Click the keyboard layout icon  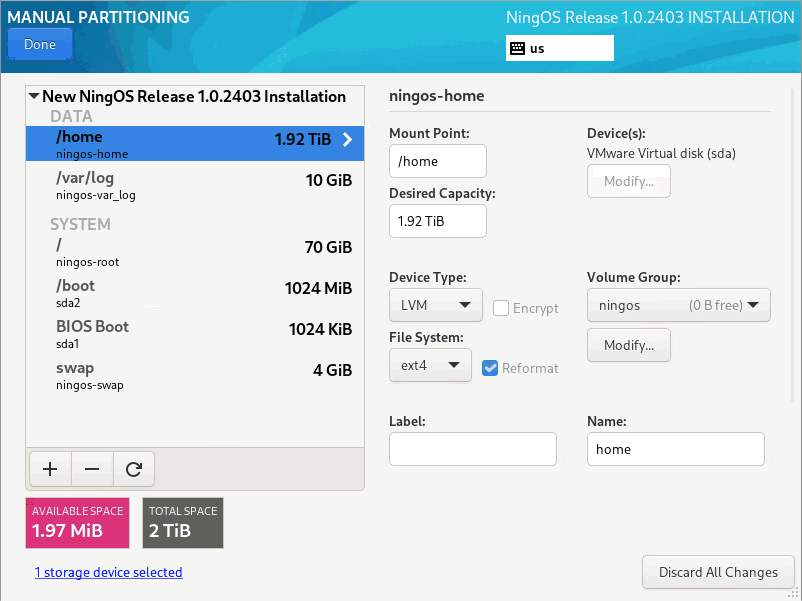pos(518,49)
